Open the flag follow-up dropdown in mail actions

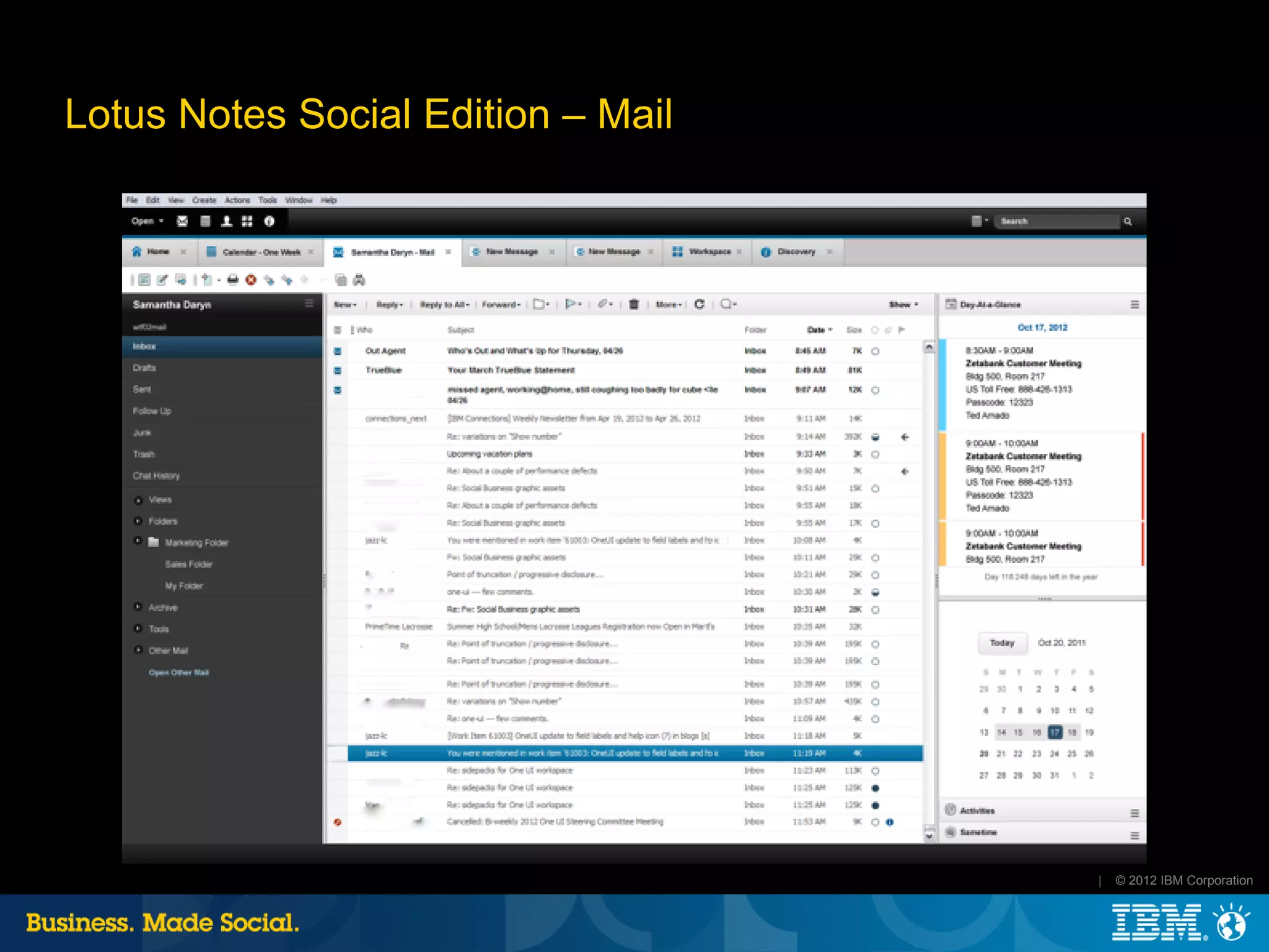573,304
